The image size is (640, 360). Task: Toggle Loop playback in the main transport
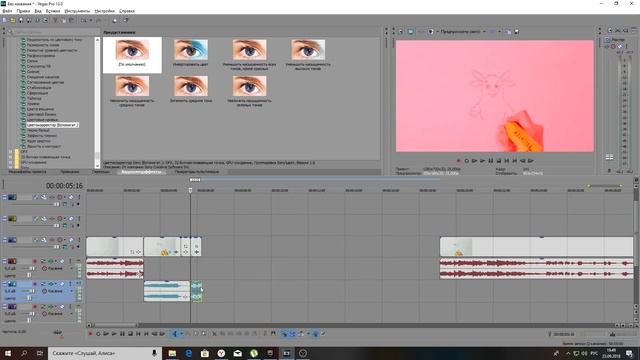pyautogui.click(x=98, y=334)
